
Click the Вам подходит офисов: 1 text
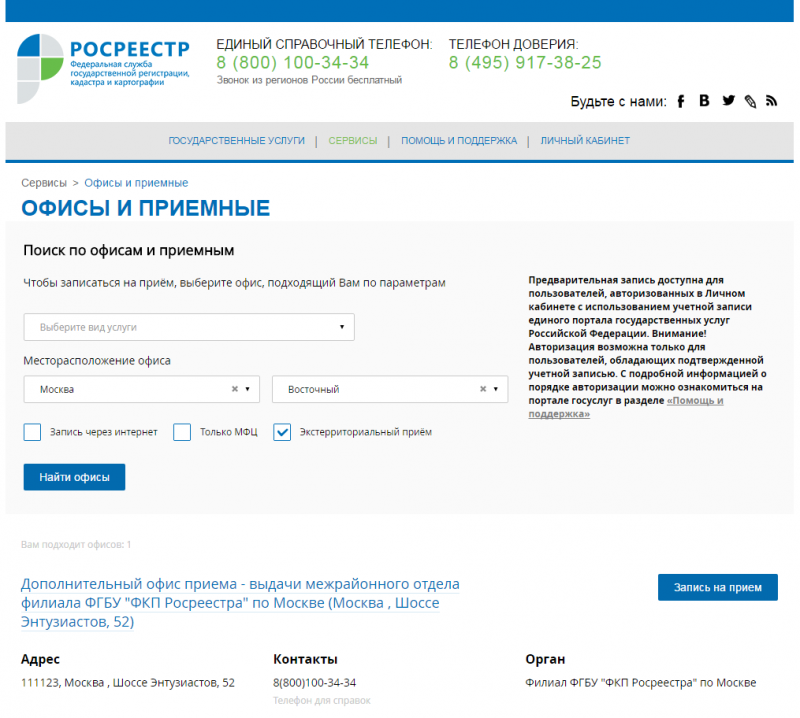pyautogui.click(x=76, y=544)
